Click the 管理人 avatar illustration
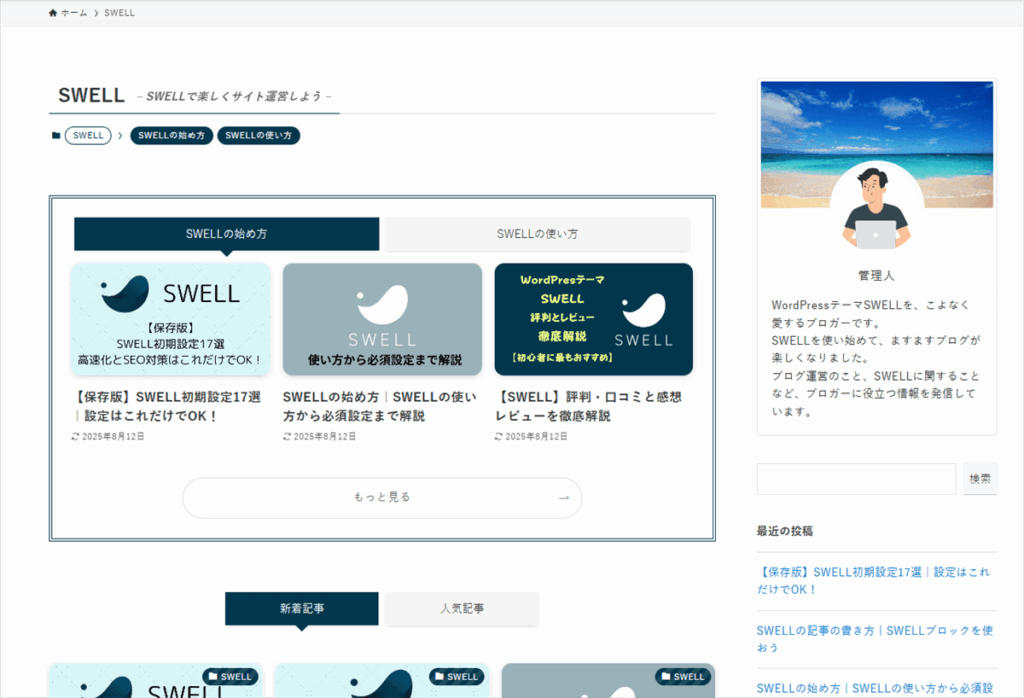The image size is (1024, 698). click(876, 208)
